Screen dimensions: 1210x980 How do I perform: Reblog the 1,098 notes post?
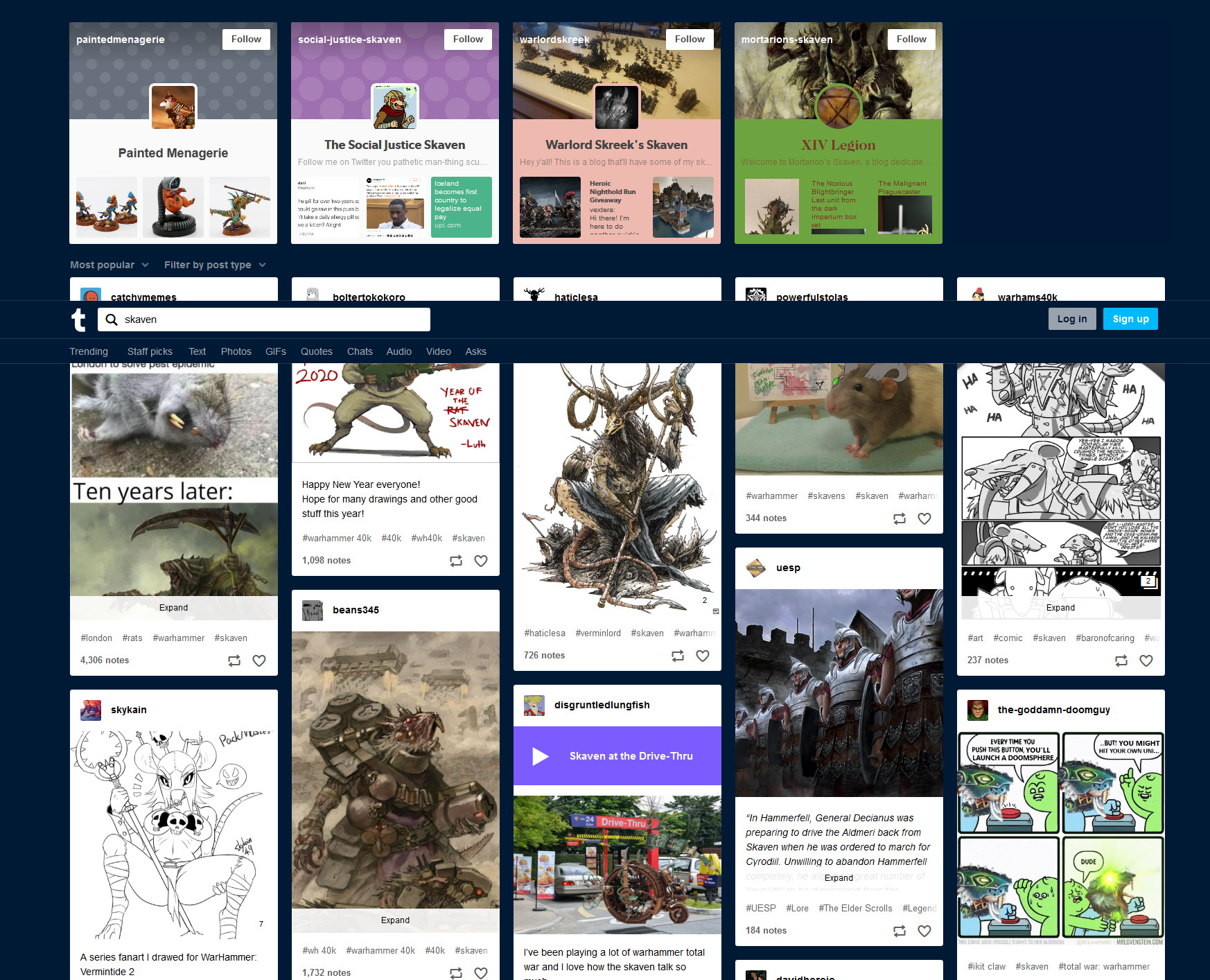[456, 561]
